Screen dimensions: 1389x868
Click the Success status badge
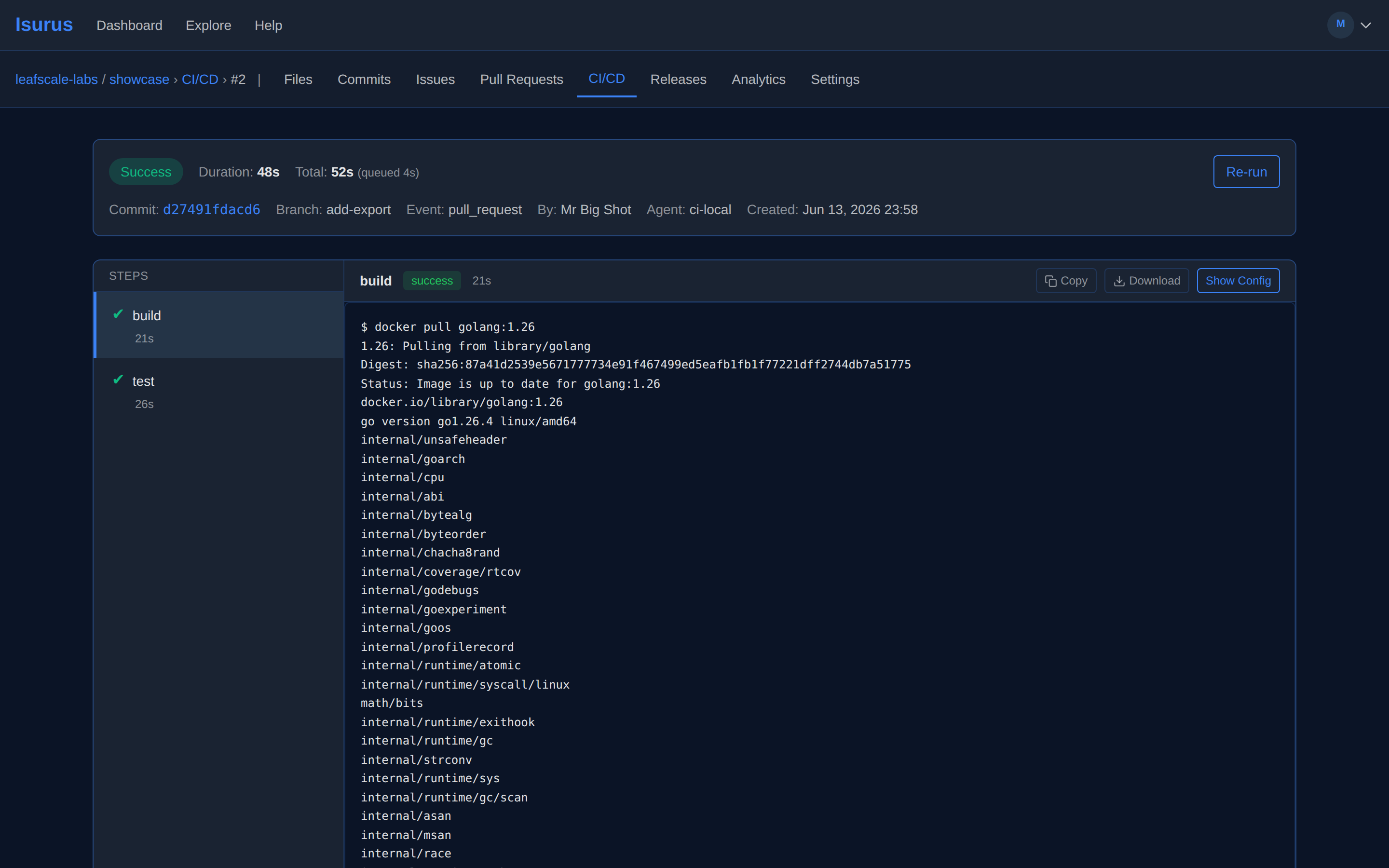(146, 172)
